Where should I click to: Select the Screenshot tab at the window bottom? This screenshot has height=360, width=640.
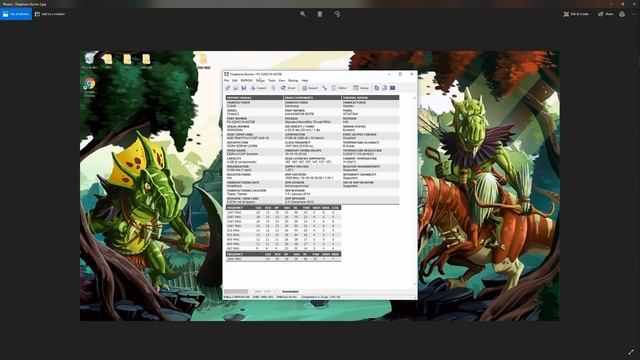click(x=290, y=291)
